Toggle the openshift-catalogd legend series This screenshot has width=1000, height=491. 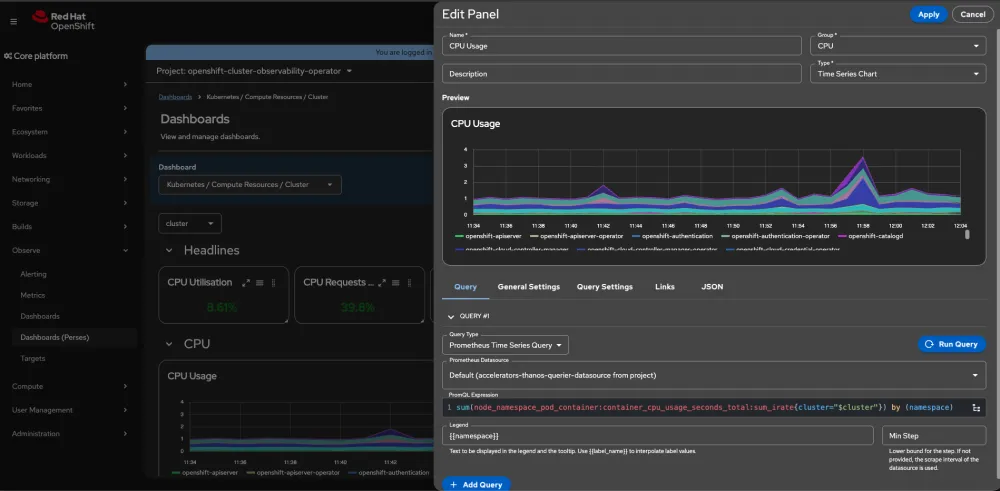click(871, 236)
